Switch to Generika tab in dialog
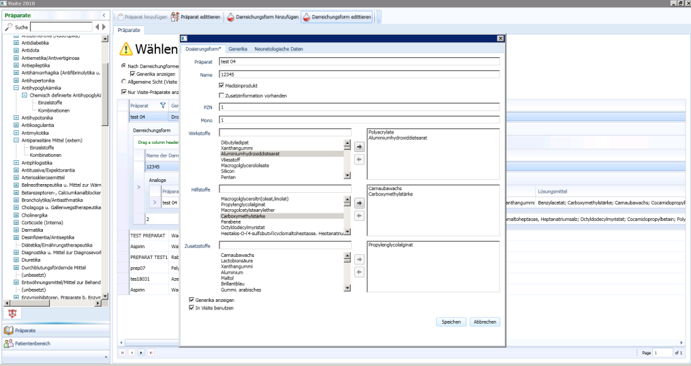The image size is (691, 366). [x=238, y=49]
